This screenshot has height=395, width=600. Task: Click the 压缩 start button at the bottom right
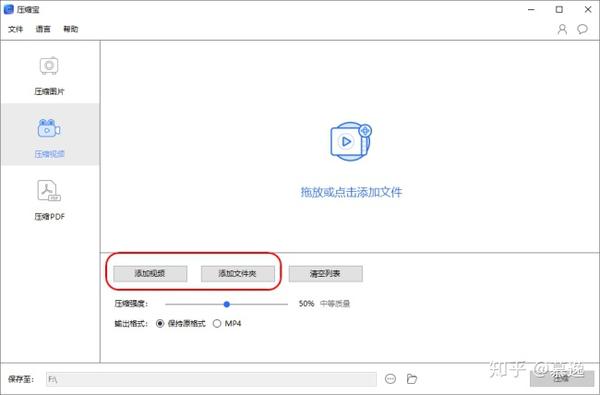tap(561, 379)
